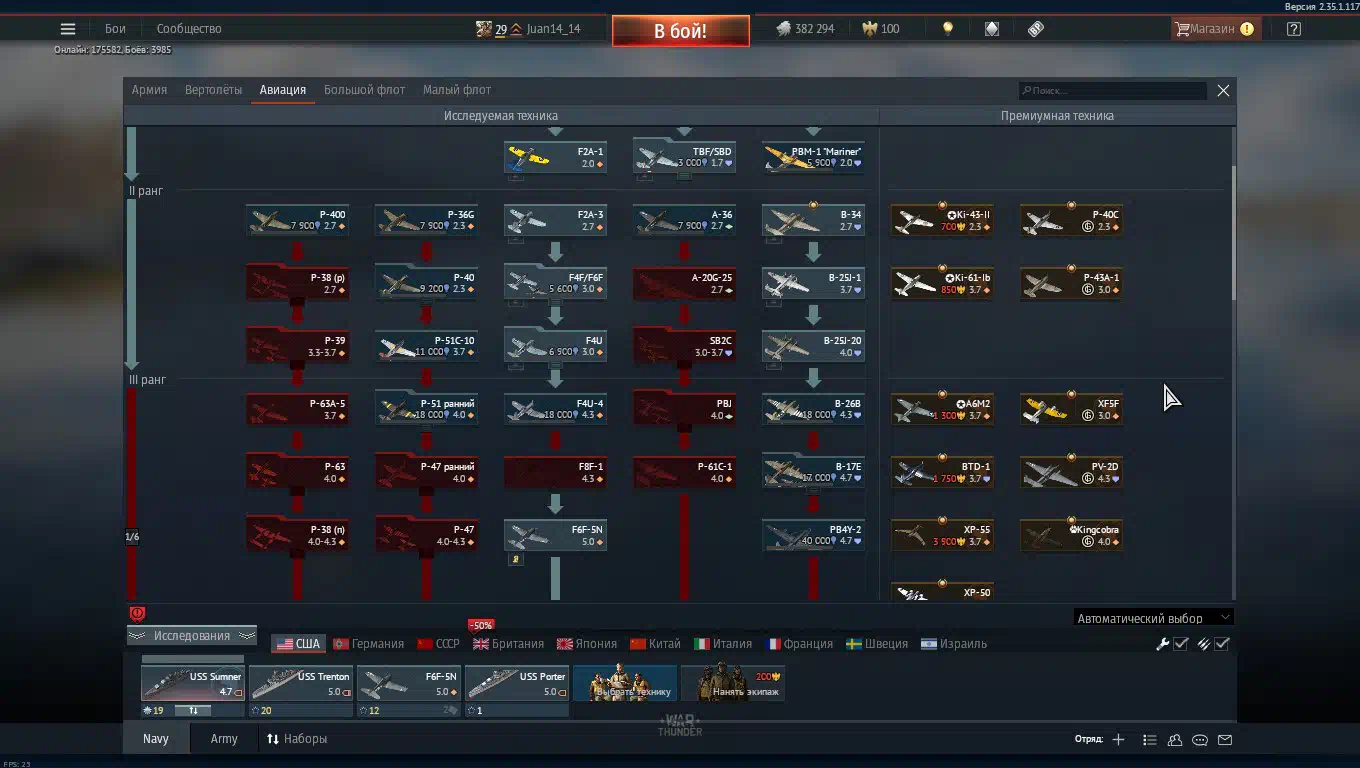Click the golden eagles currency icon

[x=870, y=29]
